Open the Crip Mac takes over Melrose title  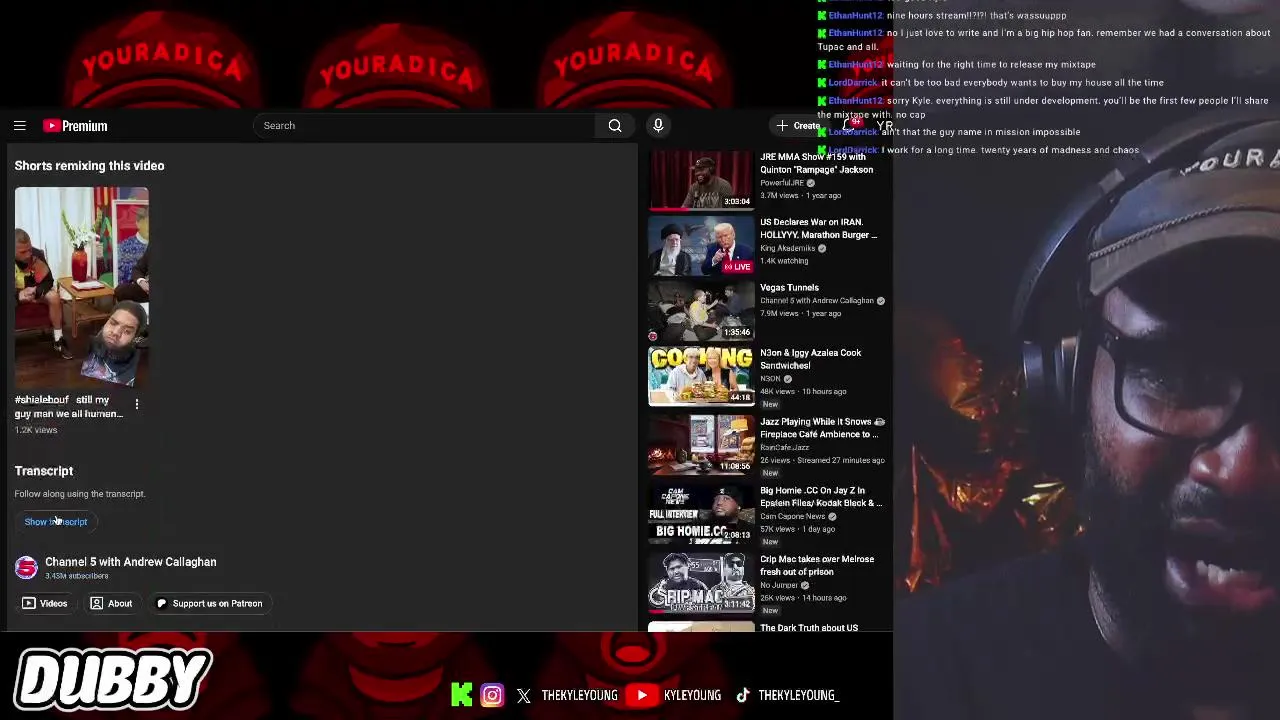[x=817, y=565]
